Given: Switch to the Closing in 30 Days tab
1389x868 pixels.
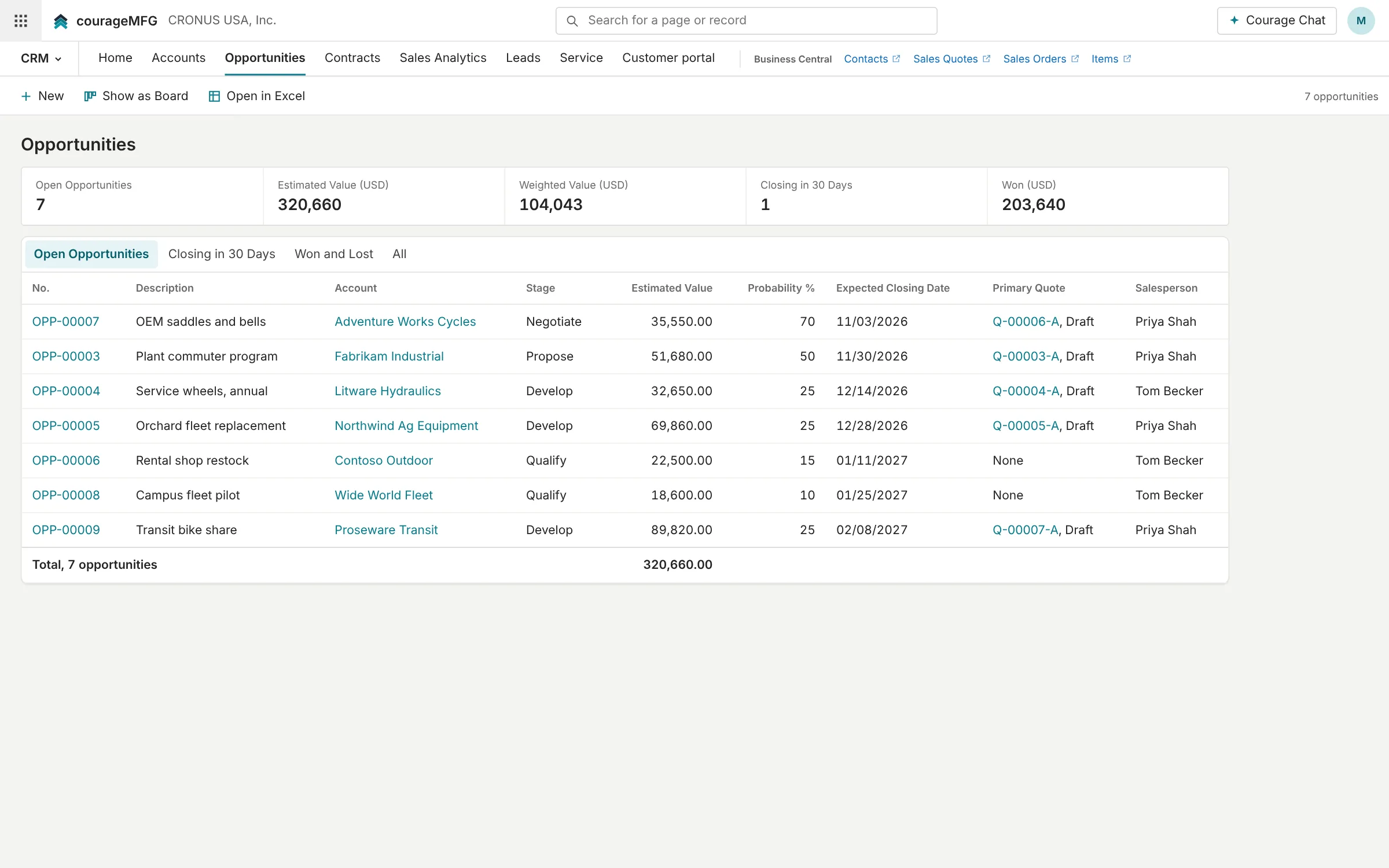Looking at the screenshot, I should click(x=222, y=254).
